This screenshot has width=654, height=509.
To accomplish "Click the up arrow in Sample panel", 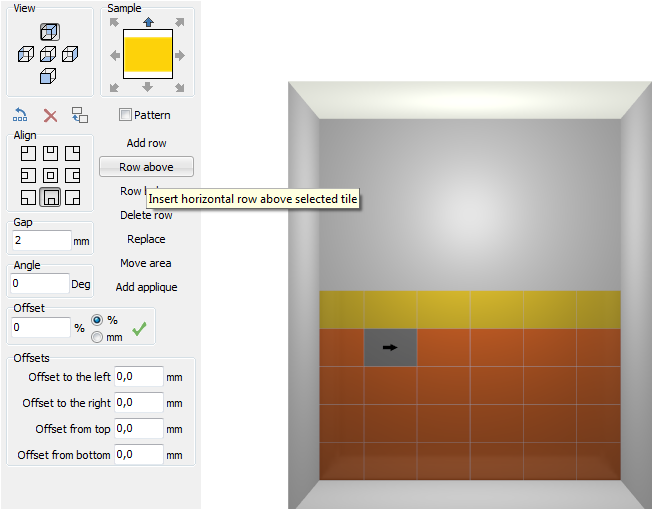I will point(148,22).
